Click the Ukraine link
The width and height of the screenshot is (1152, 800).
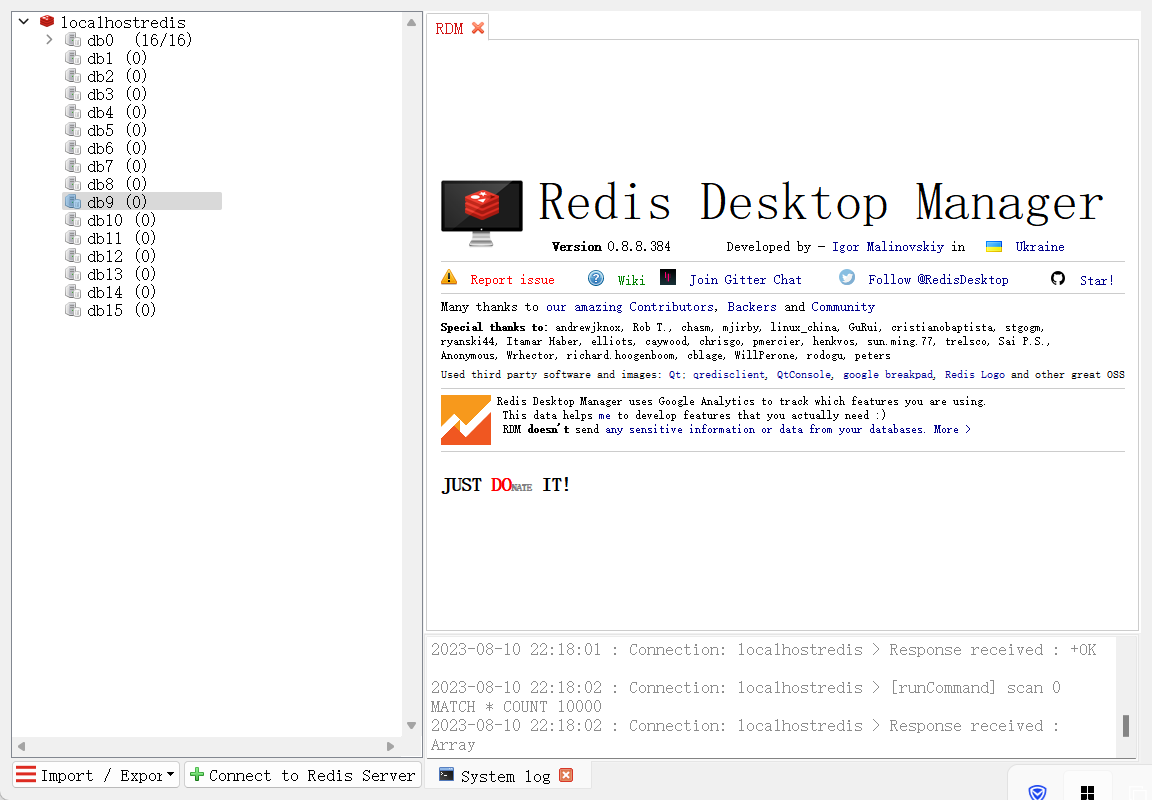(x=1040, y=247)
